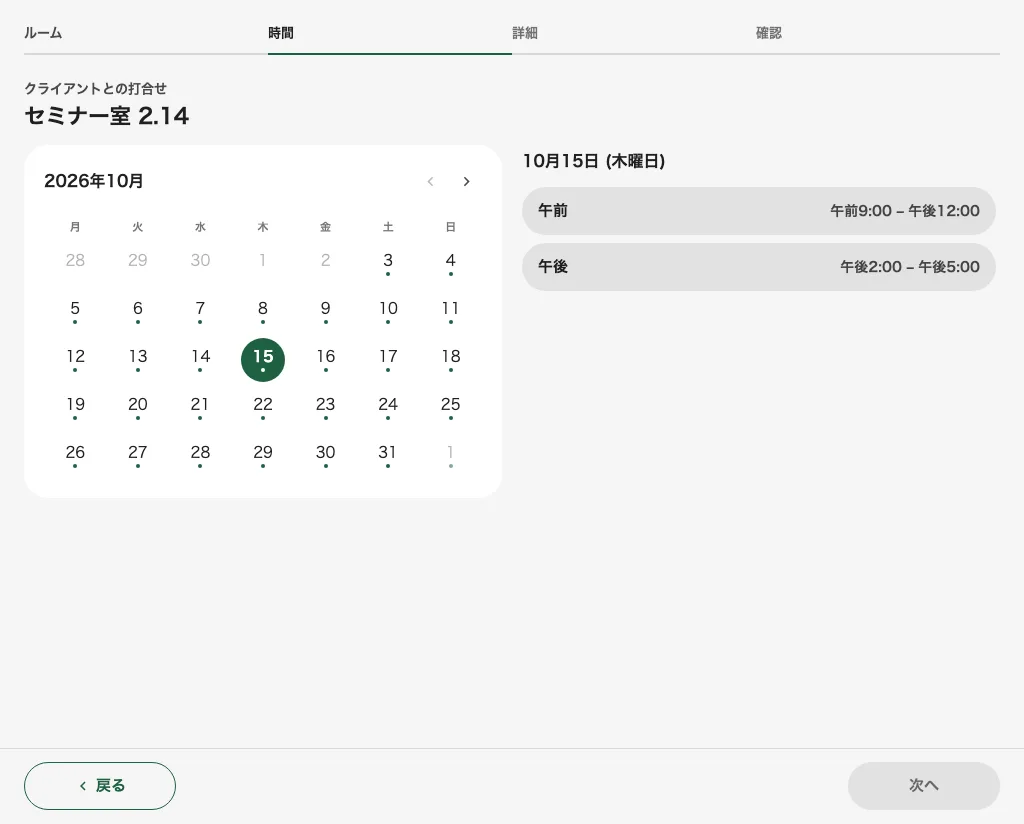Select October 9 in the calendar

point(325,311)
